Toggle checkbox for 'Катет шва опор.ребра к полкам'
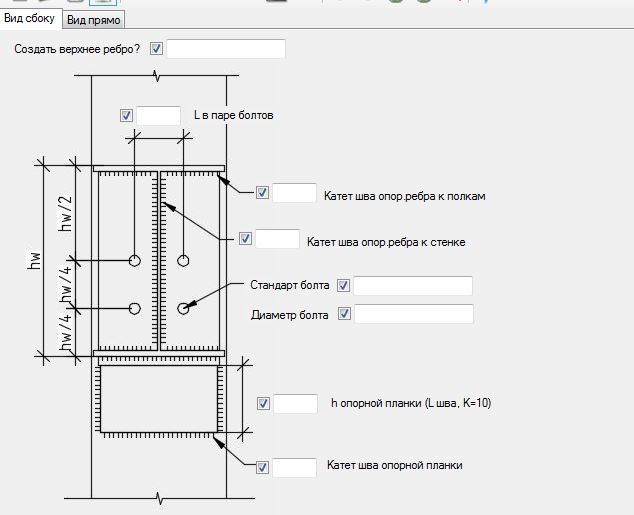The width and height of the screenshot is (634, 515). (x=262, y=193)
